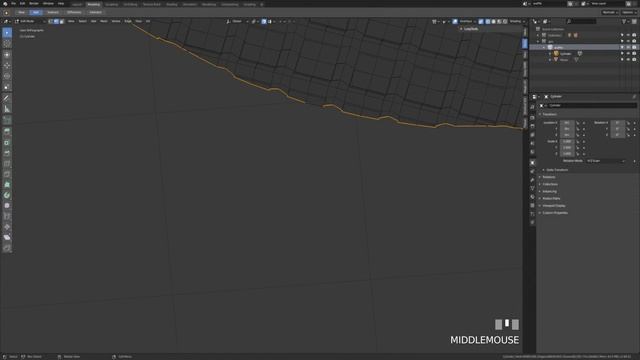Open the viewport editor type icon
The image size is (640, 360).
(6, 21)
